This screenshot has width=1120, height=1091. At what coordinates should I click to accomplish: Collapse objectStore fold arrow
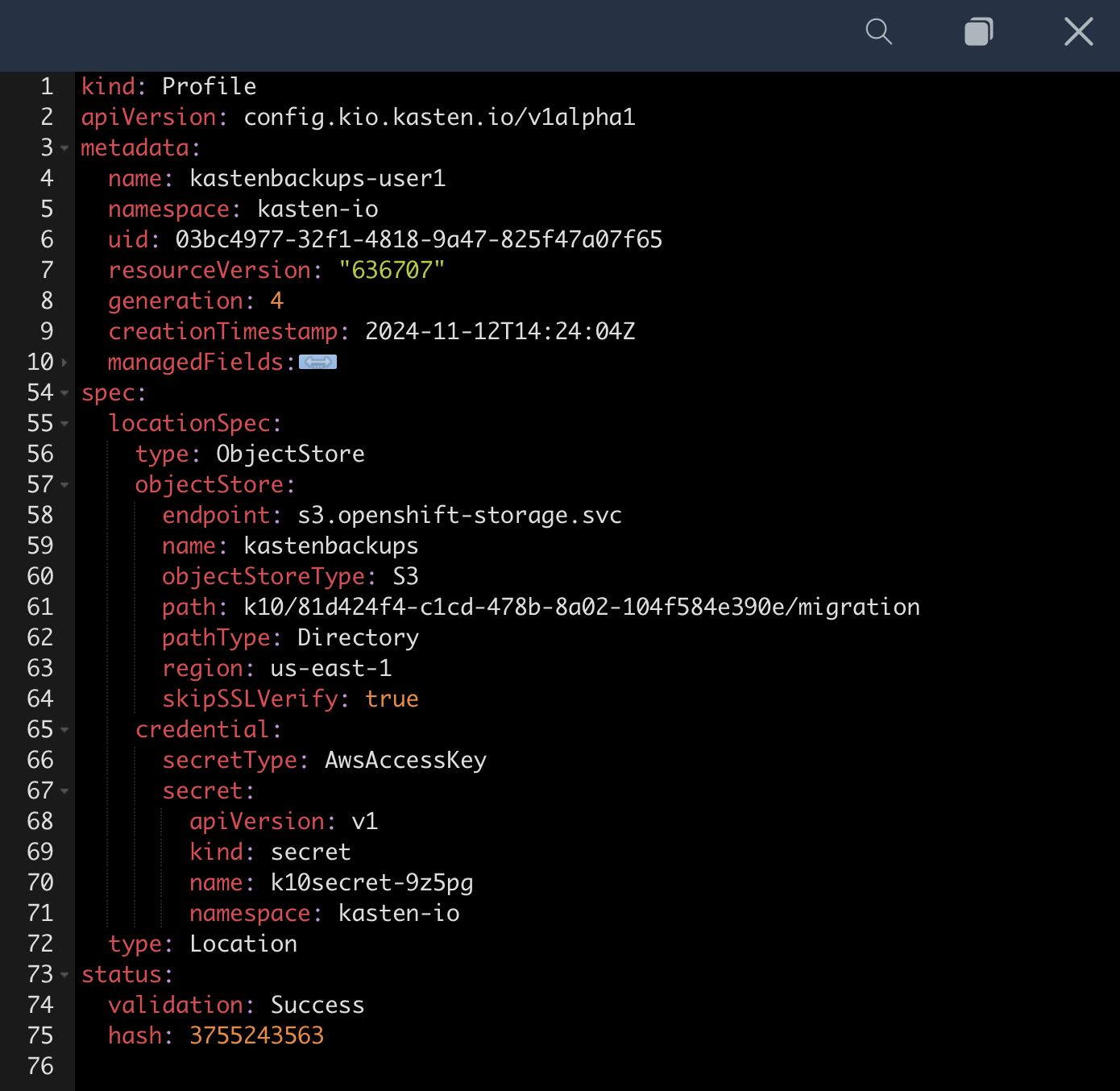tap(64, 485)
